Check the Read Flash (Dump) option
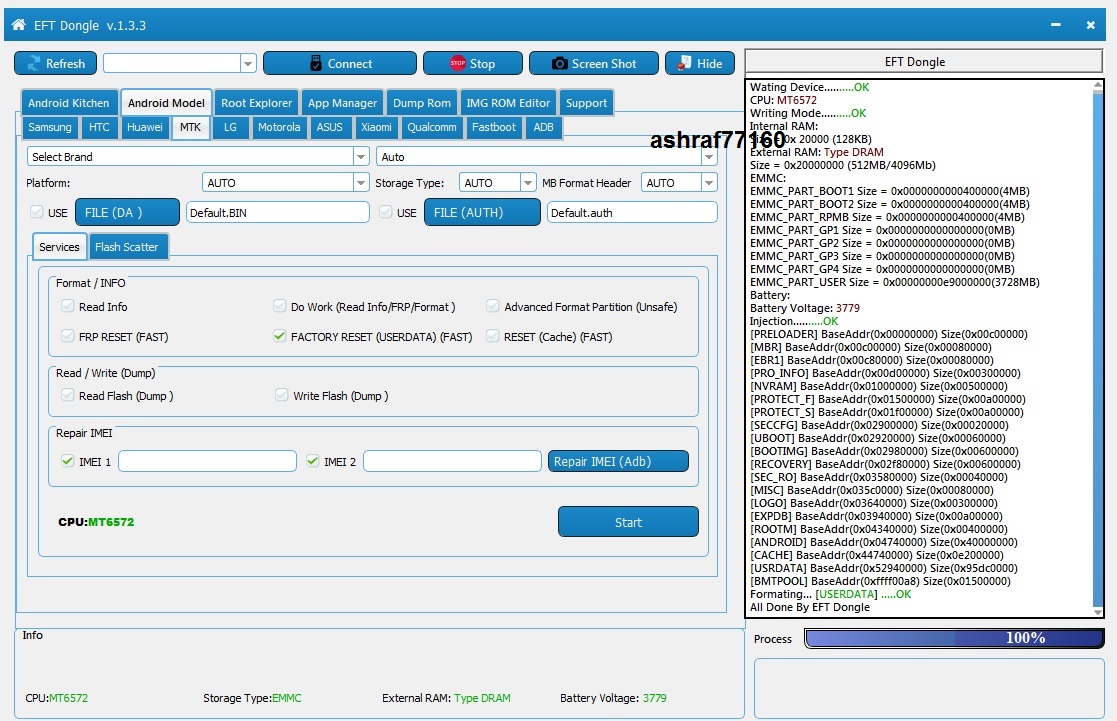Viewport: 1117px width, 721px height. pos(68,395)
